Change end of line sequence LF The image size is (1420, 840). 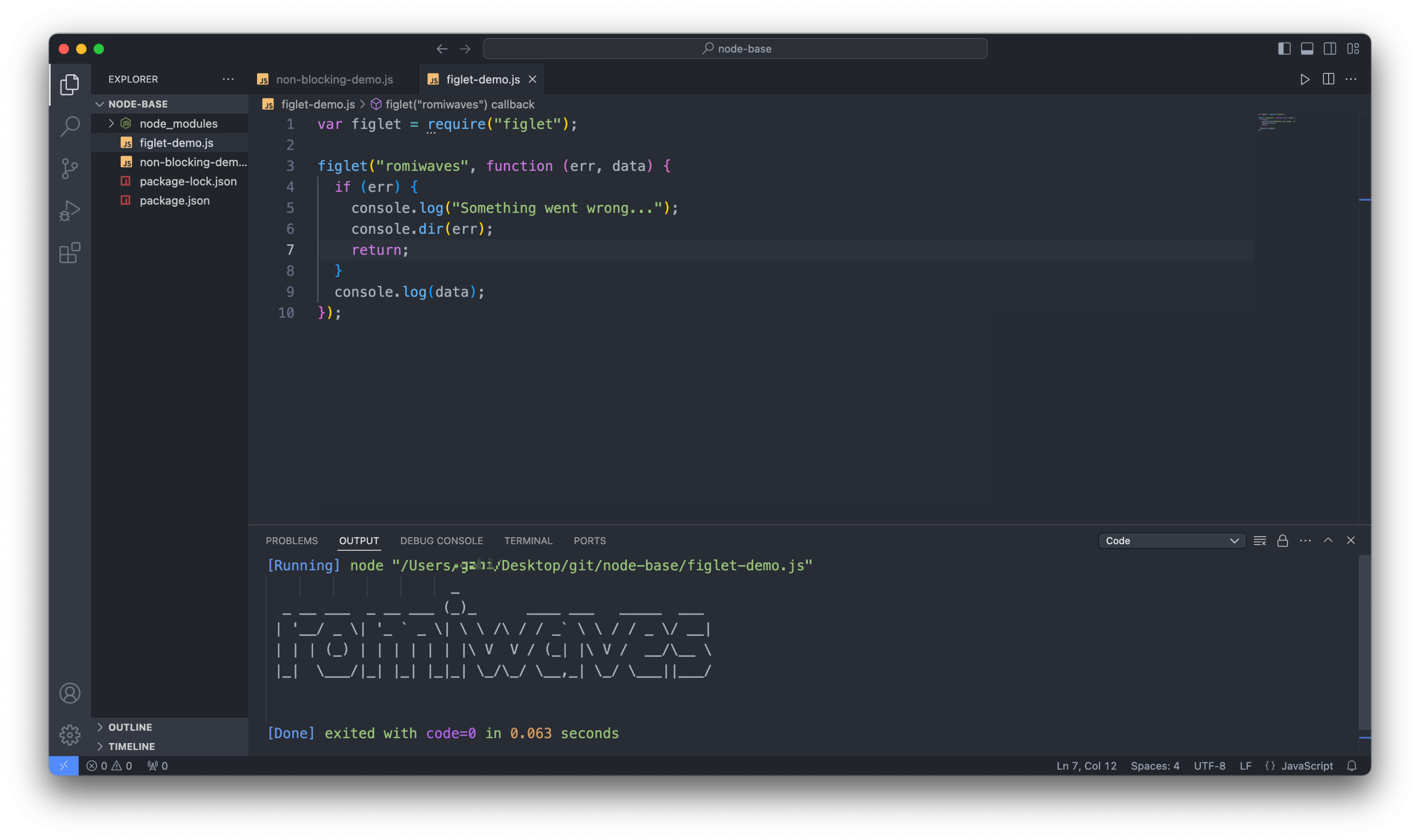(1245, 765)
